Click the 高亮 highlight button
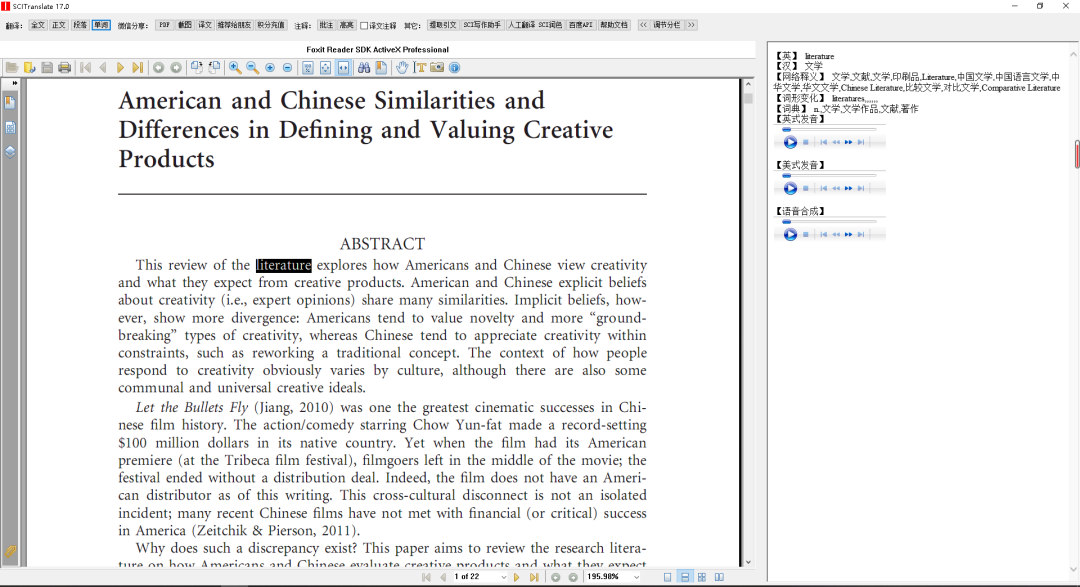This screenshot has height=587, width=1080. (346, 25)
